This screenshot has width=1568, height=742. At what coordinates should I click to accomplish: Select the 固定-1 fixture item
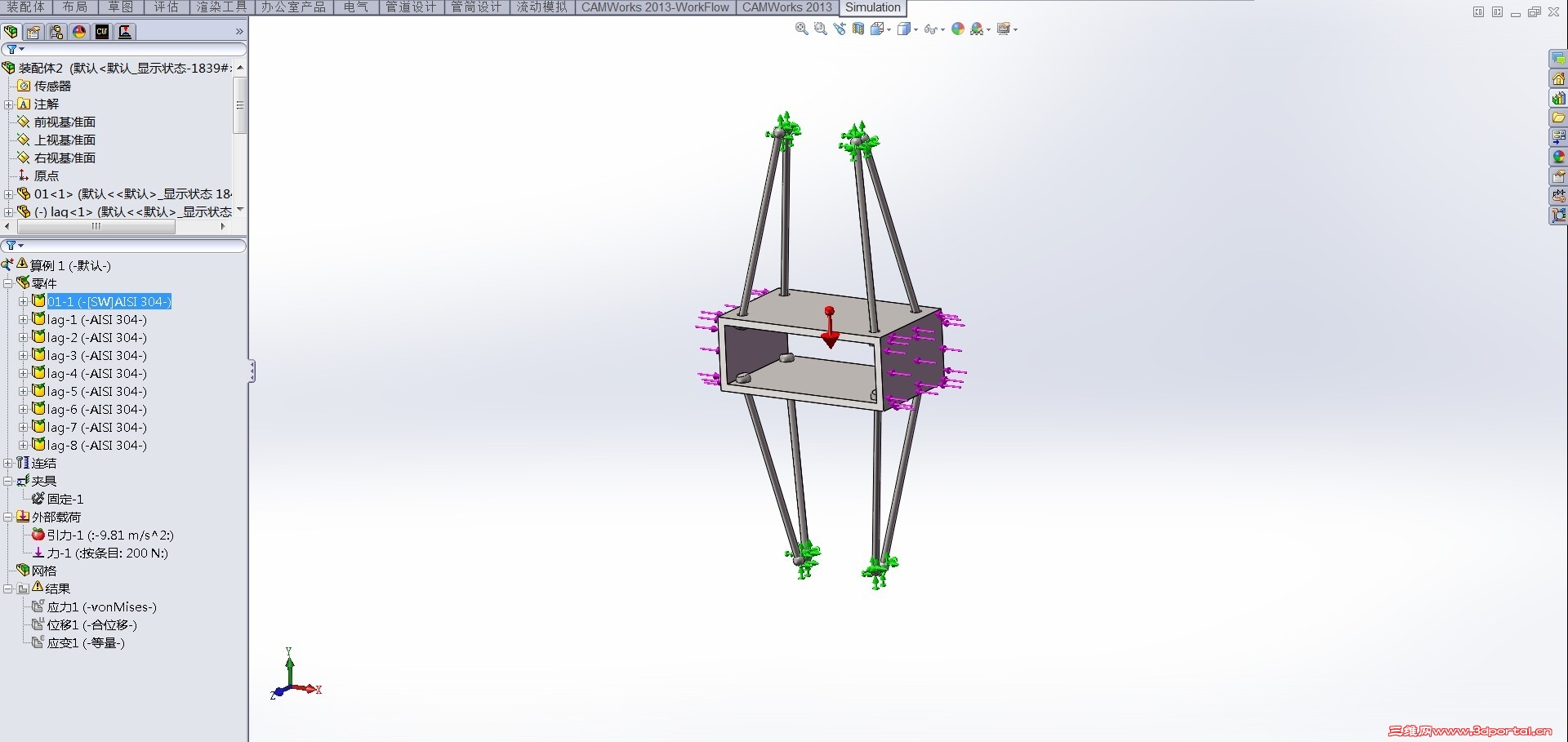coord(65,500)
